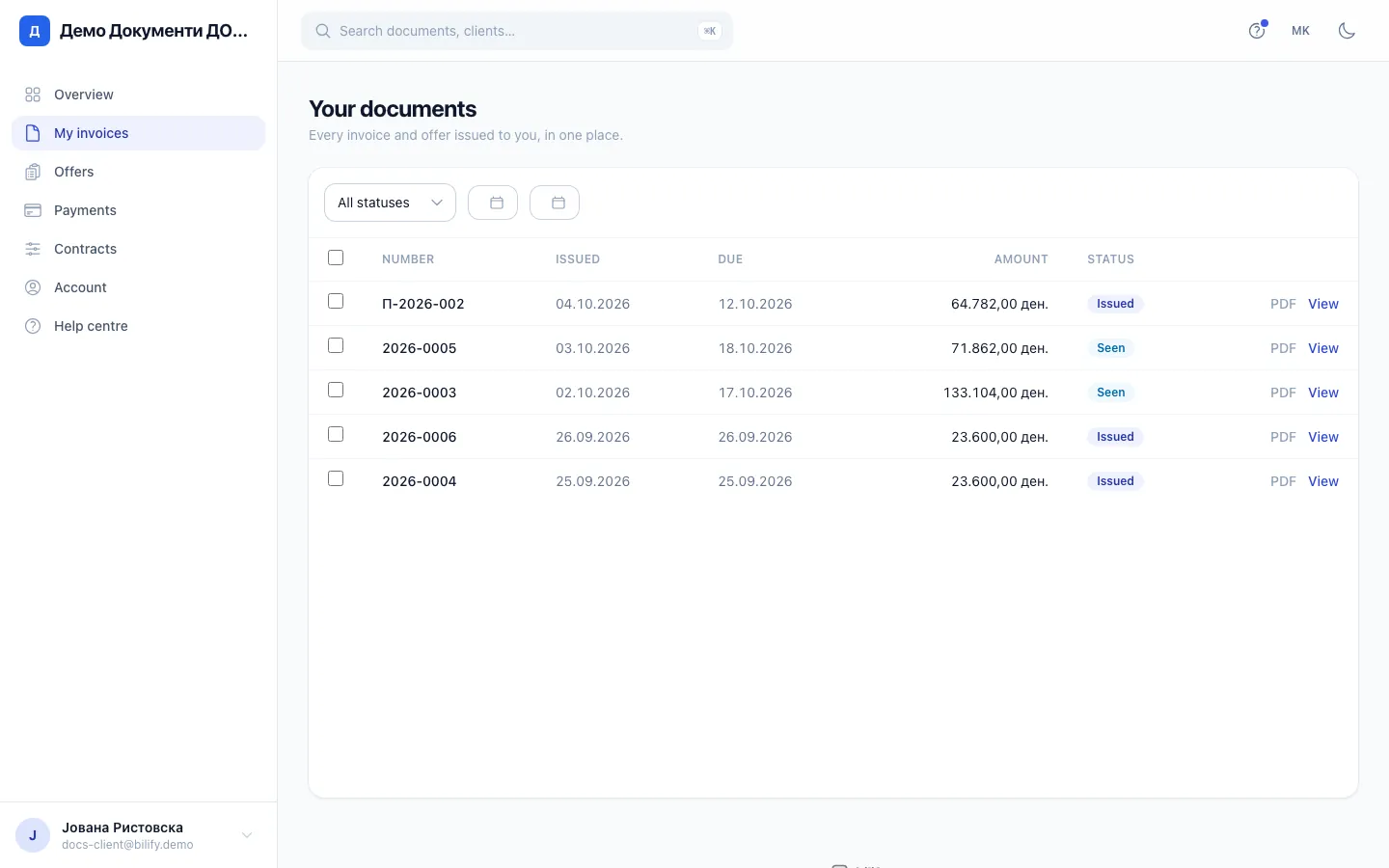Click invoice number 2026-0004
Viewport: 1389px width, 868px height.
(x=420, y=481)
